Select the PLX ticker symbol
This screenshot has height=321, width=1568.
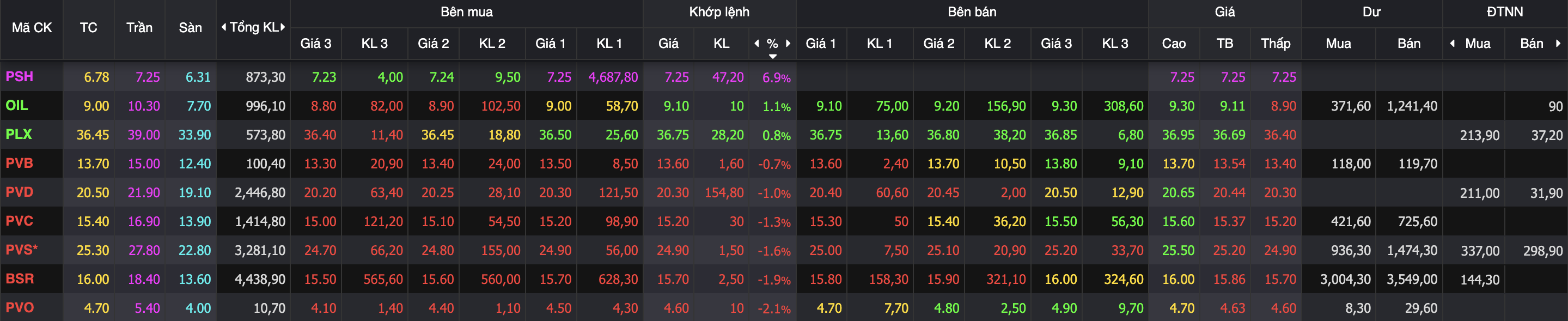click(19, 134)
